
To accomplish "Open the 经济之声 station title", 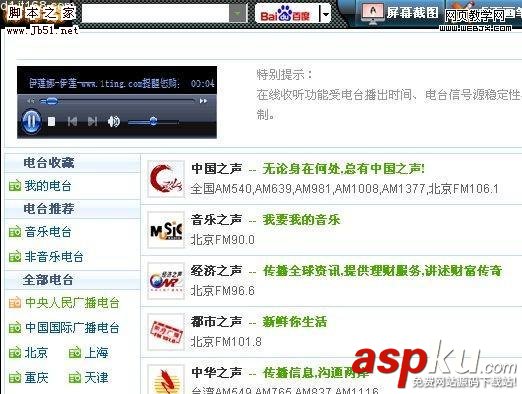I will [217, 271].
